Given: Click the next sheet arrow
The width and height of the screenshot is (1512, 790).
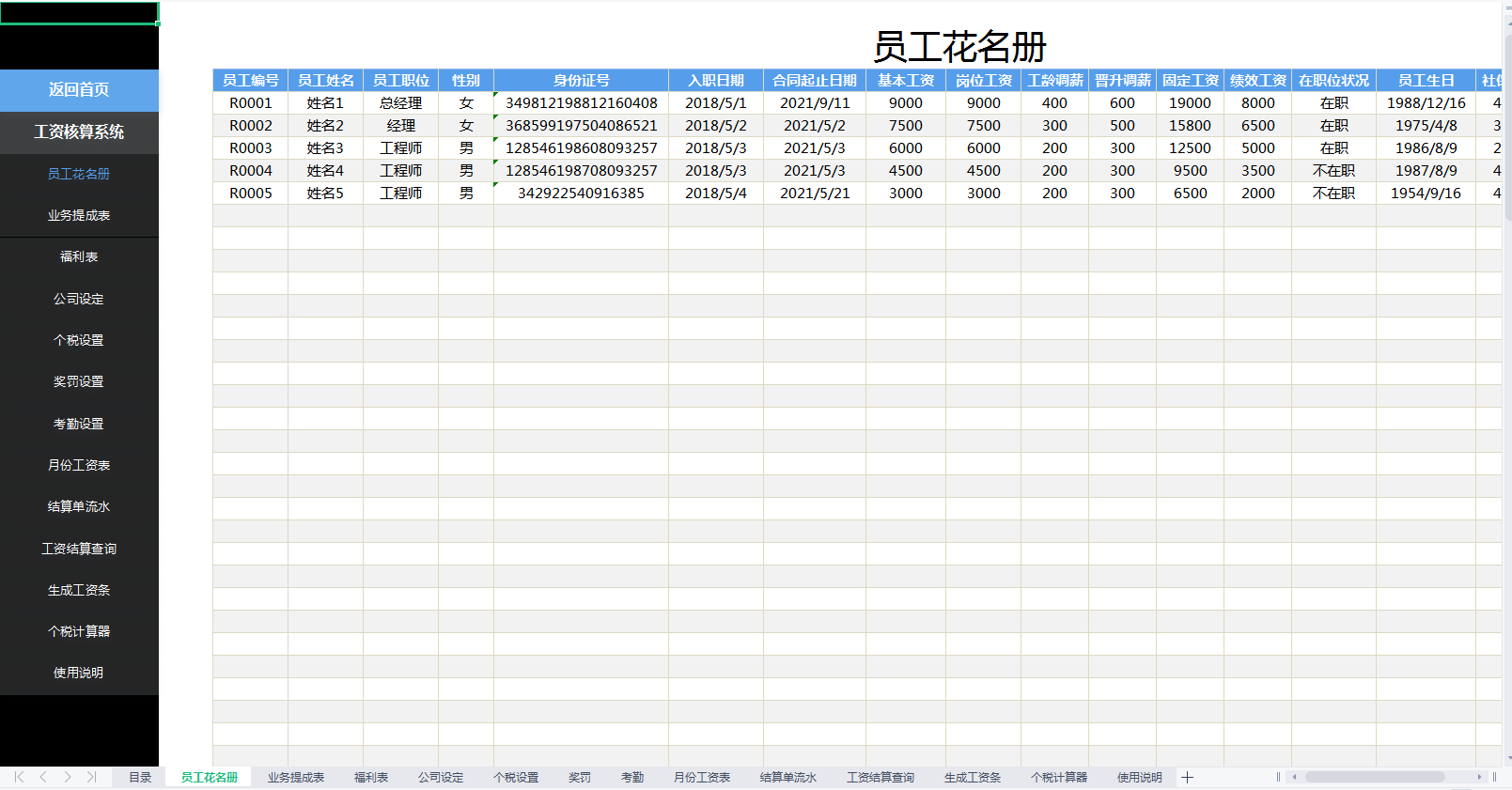Looking at the screenshot, I should pos(68,777).
